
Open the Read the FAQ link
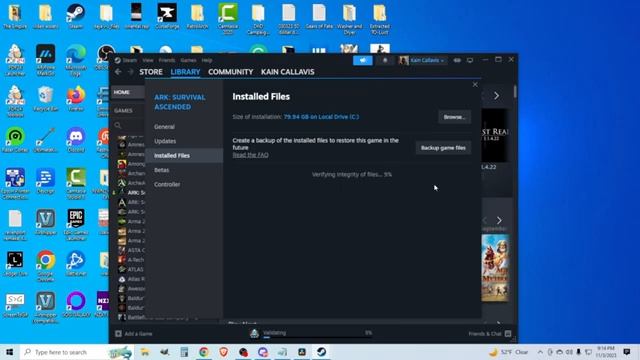pyautogui.click(x=251, y=155)
